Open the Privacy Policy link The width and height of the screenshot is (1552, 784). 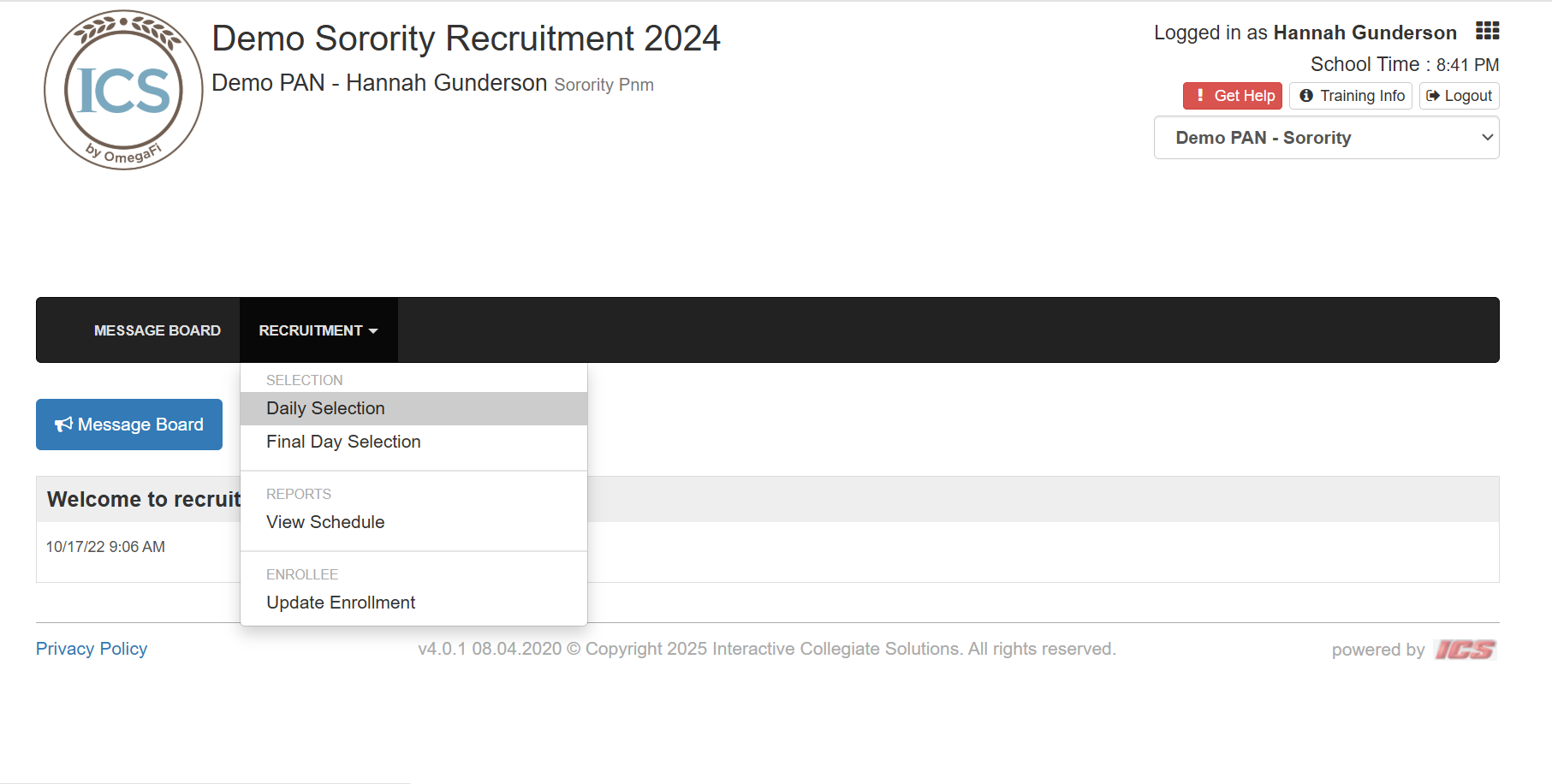[x=92, y=649]
